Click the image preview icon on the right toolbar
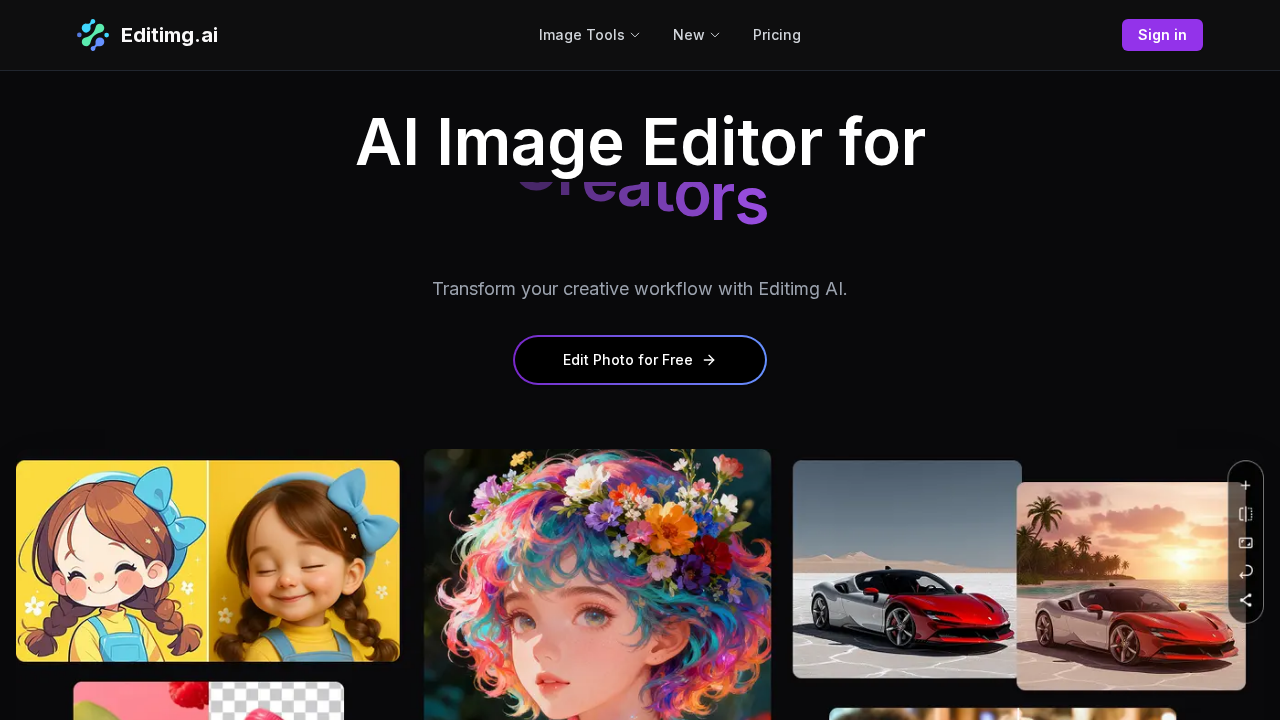Screen dimensions: 1280x720 pyautogui.click(x=1245, y=543)
